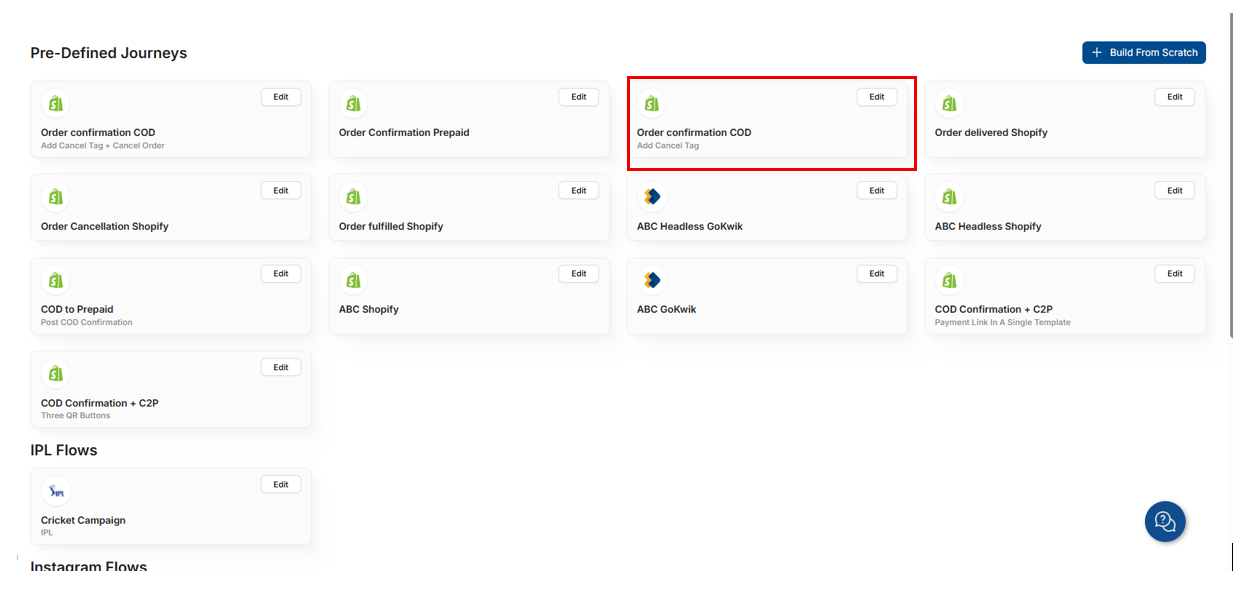1239x596 pixels.
Task: Click Shopify icon on ABC Headless Shopify card
Action: 949,197
